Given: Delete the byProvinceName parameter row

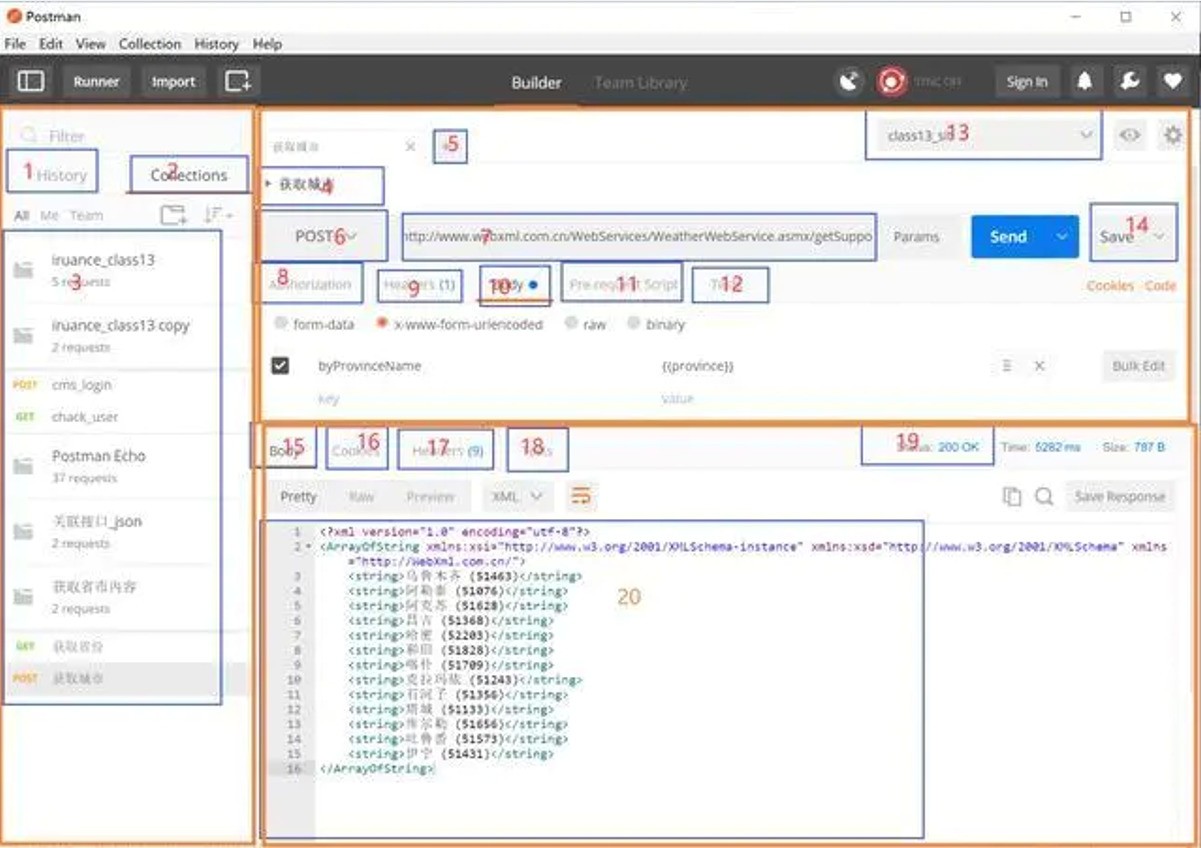Looking at the screenshot, I should click(x=1040, y=366).
